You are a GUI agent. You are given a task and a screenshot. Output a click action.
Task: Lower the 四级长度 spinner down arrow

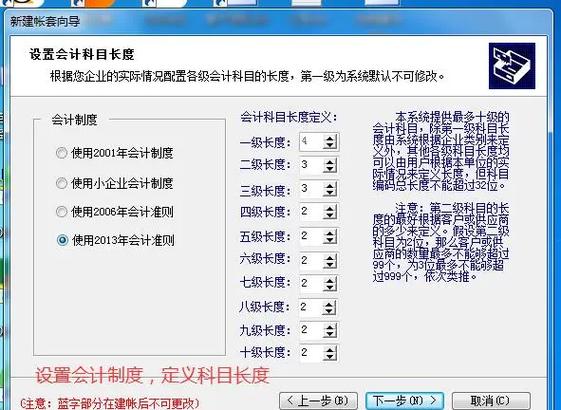[x=330, y=216]
